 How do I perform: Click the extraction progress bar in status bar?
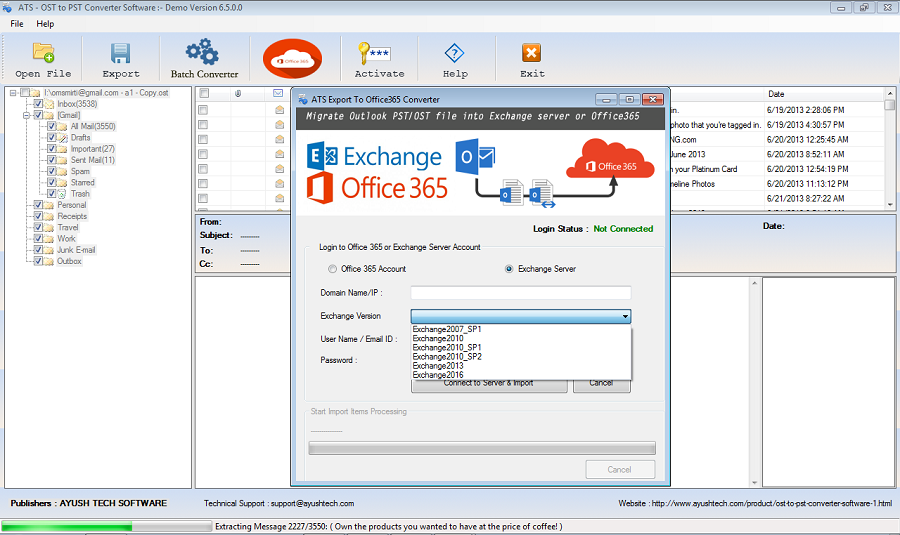tap(106, 526)
